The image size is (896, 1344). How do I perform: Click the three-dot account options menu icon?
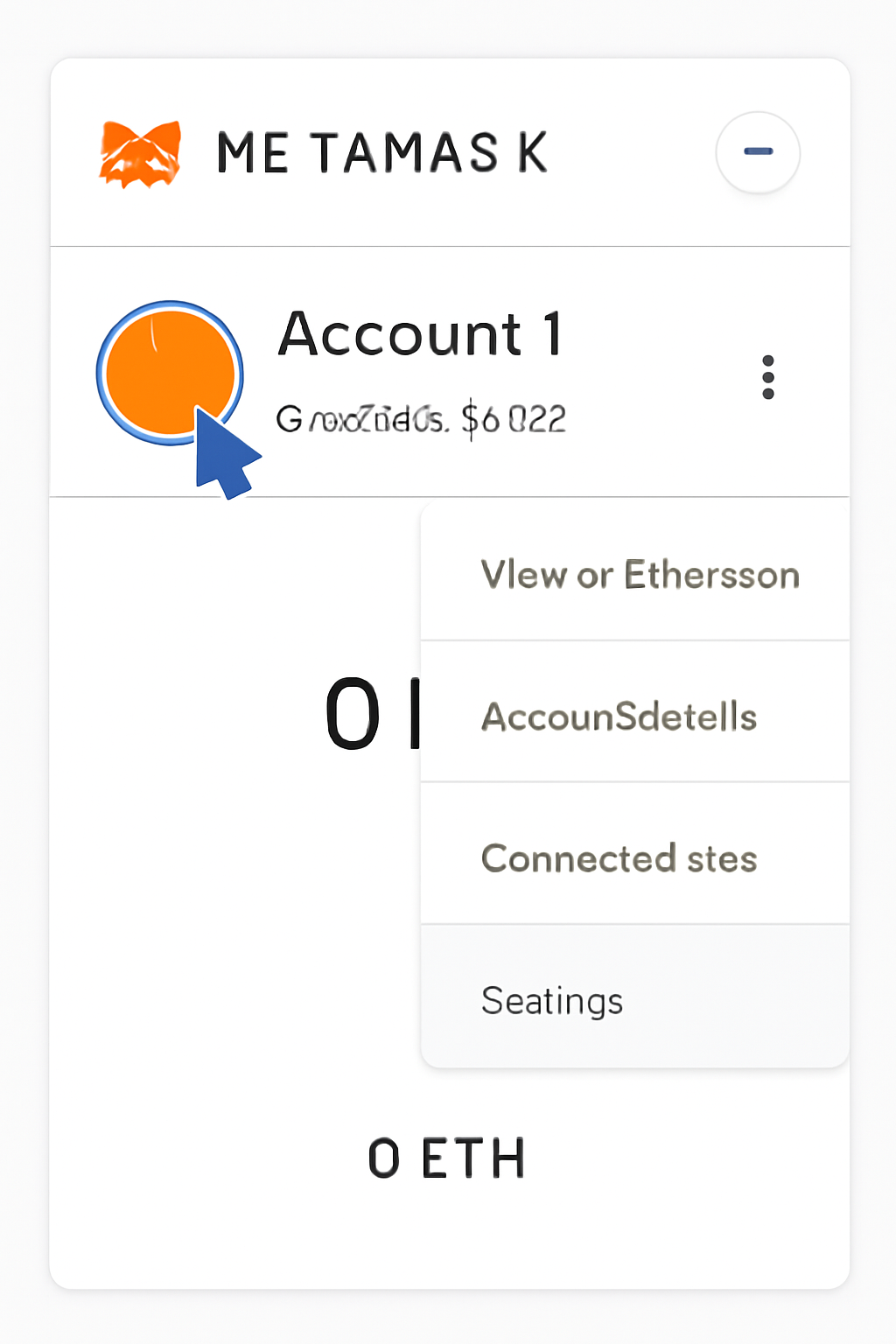[x=768, y=376]
